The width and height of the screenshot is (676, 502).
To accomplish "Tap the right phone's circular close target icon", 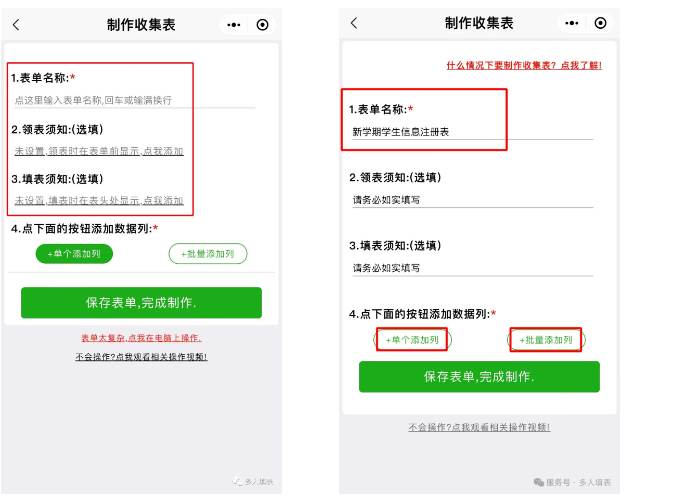I will 600,23.
